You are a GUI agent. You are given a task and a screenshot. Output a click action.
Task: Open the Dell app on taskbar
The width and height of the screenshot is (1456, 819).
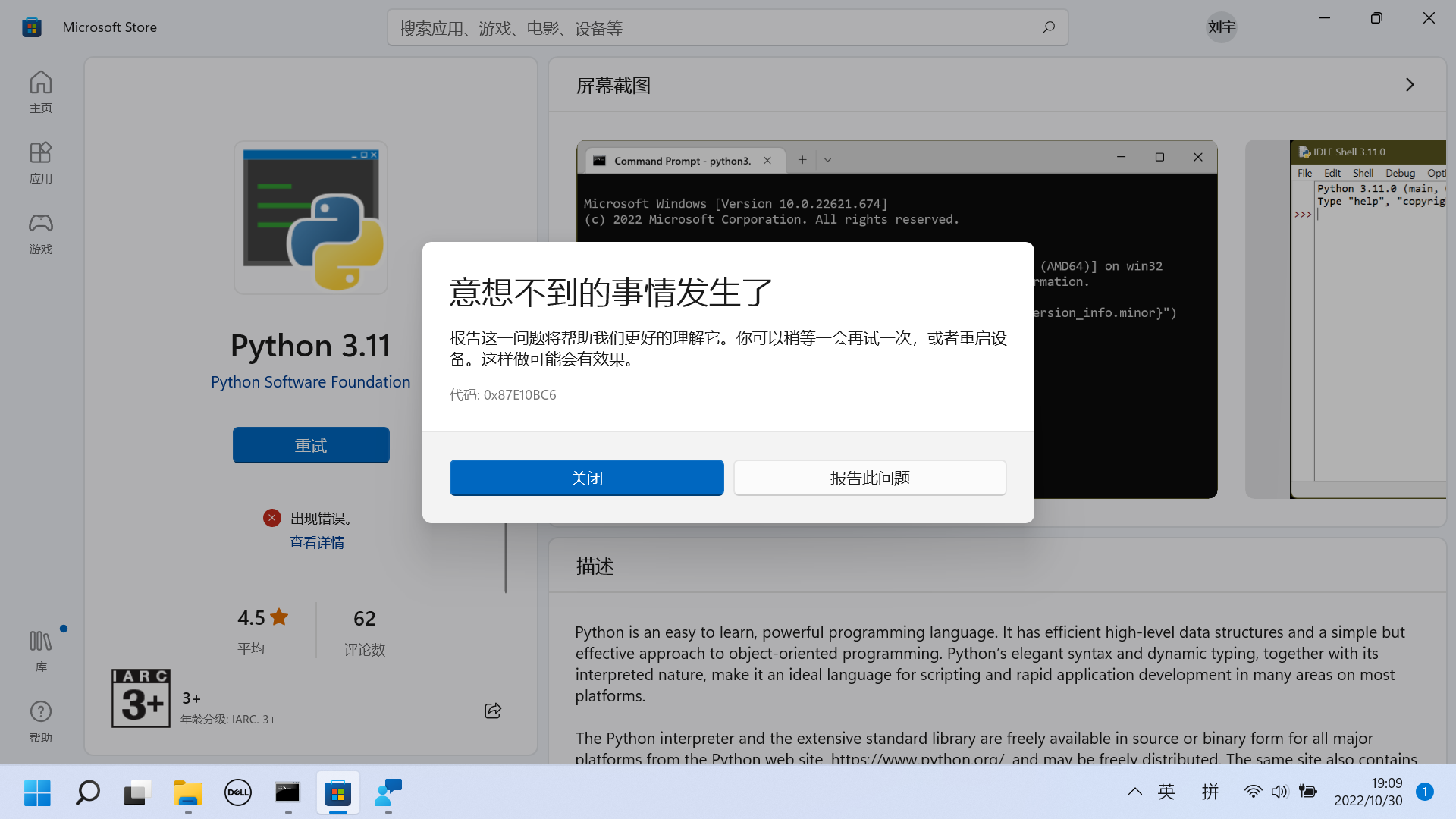point(238,792)
